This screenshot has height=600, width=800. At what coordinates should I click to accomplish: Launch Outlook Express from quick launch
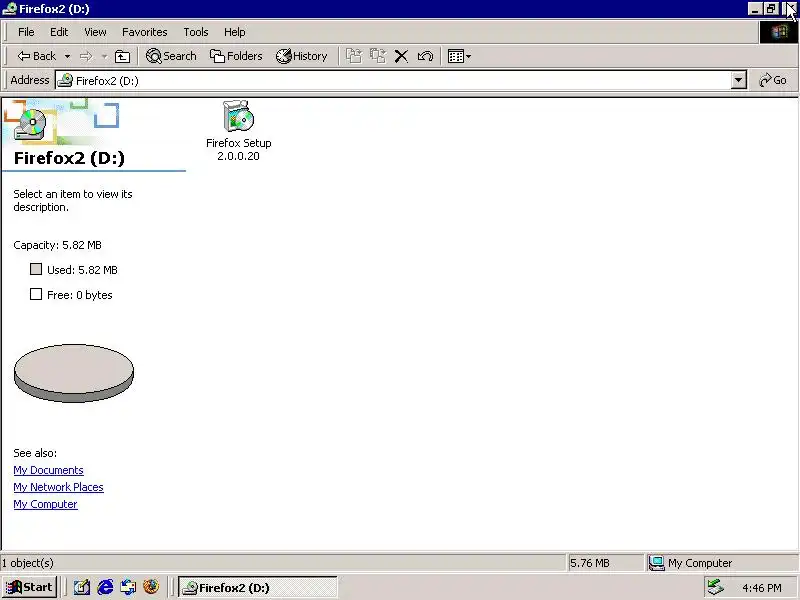pos(128,587)
